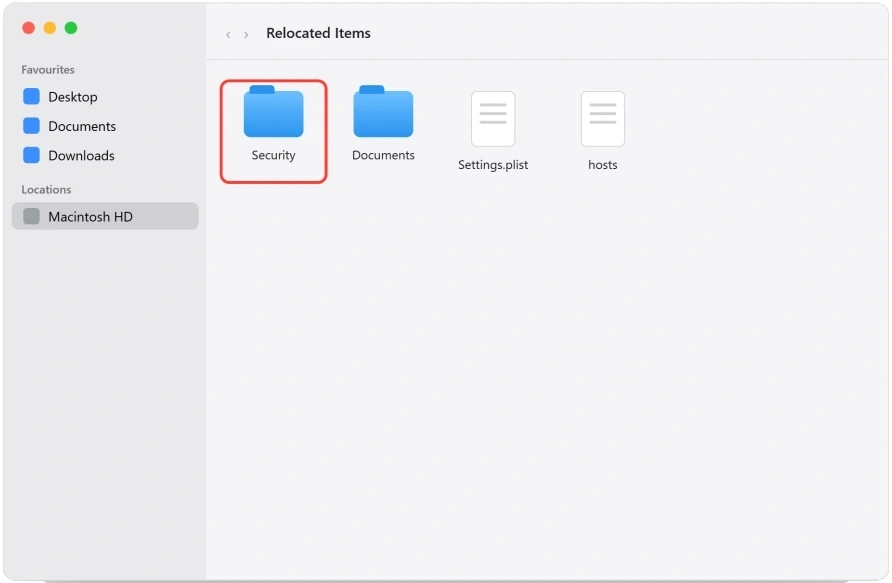Image resolution: width=892 pixels, height=583 pixels.
Task: Click the Relocated Items window title
Action: (x=318, y=34)
